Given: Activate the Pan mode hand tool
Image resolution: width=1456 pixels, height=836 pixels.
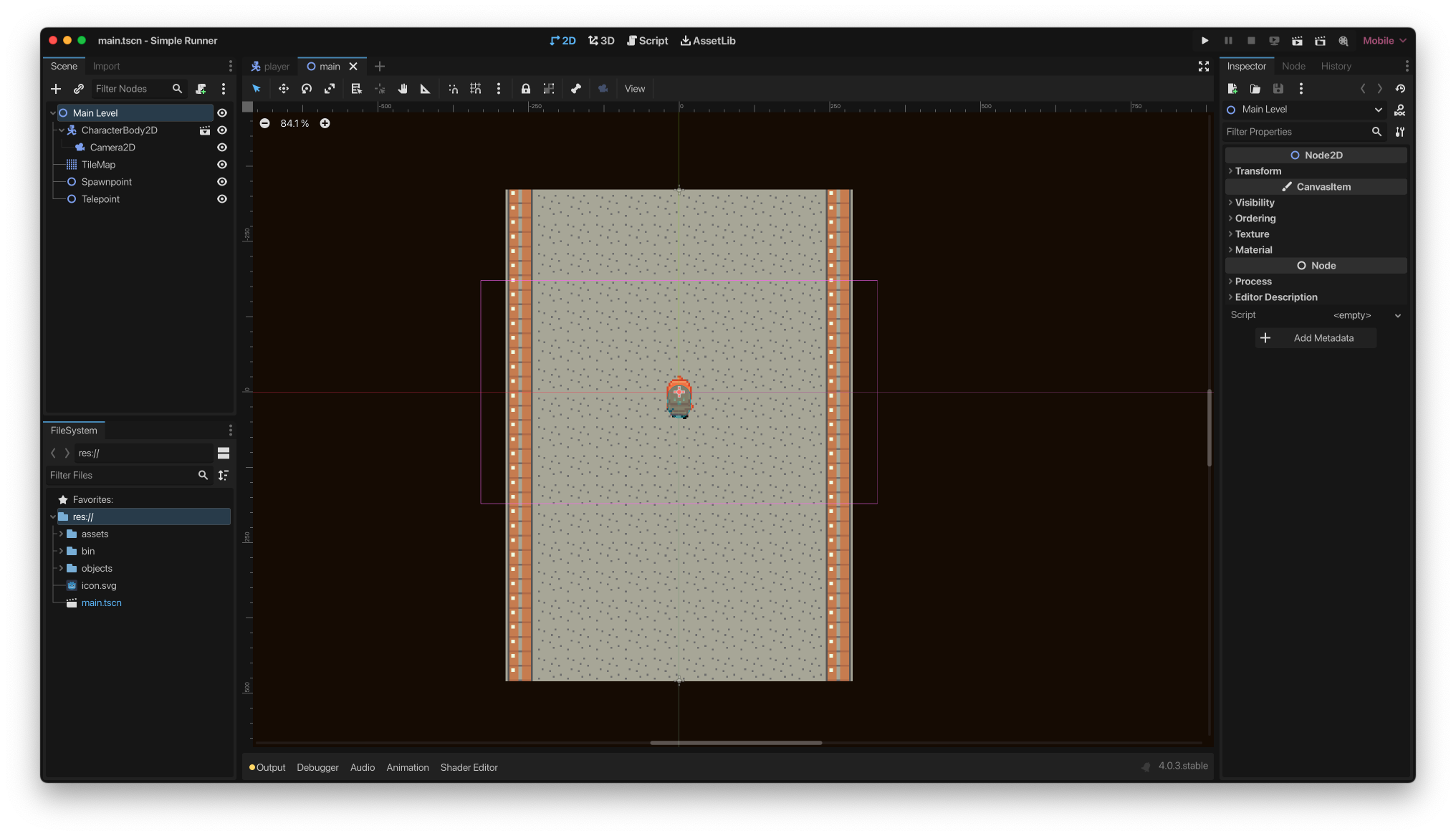Looking at the screenshot, I should pyautogui.click(x=403, y=89).
